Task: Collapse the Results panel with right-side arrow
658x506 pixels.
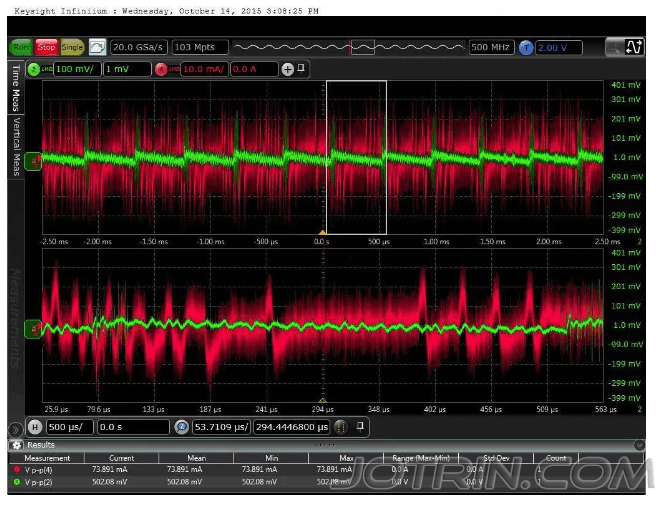Action: pyautogui.click(x=639, y=444)
